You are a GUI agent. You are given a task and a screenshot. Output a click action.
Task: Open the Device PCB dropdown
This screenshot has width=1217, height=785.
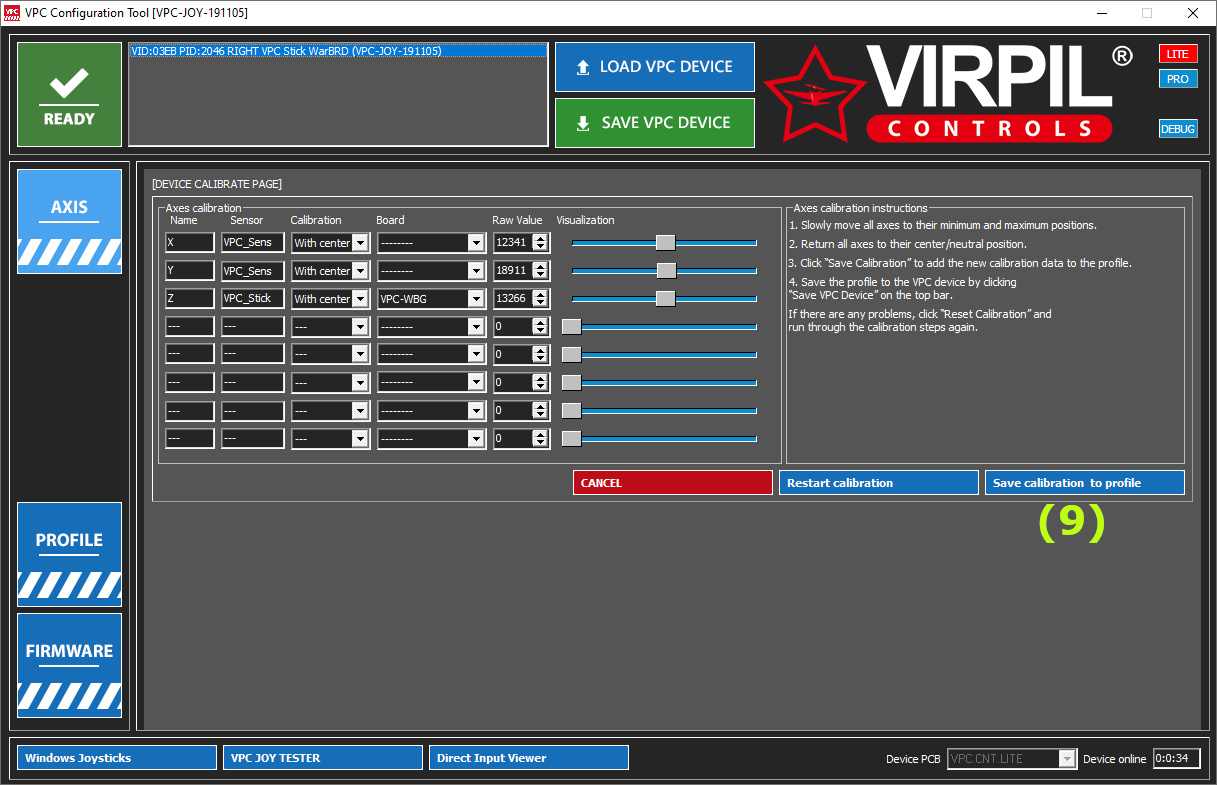[1011, 759]
